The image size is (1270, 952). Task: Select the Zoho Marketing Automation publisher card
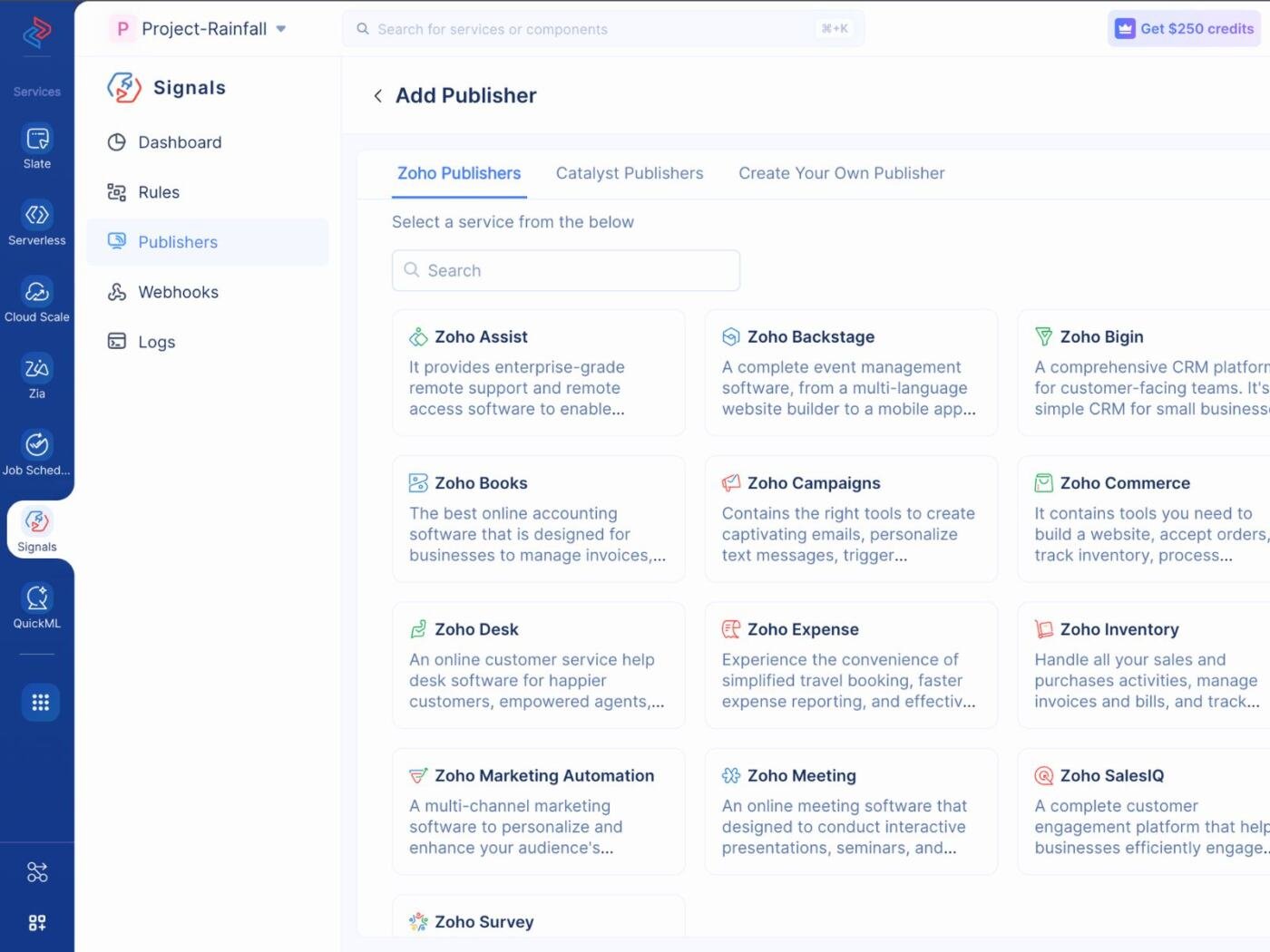coord(539,811)
